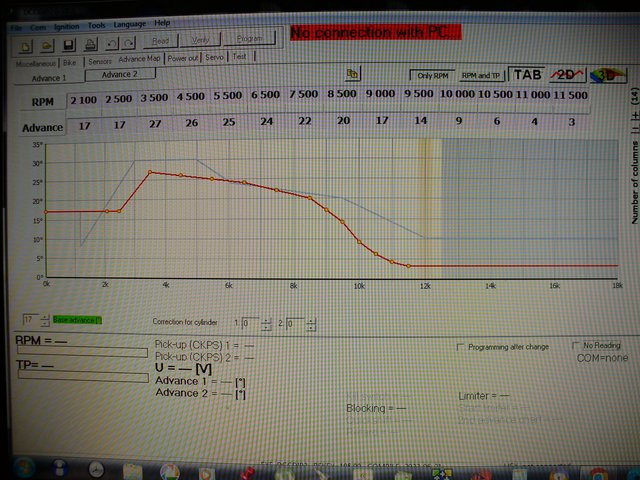Viewport: 640px width, 480px height.
Task: Open a file with the folder icon
Action: coord(47,45)
